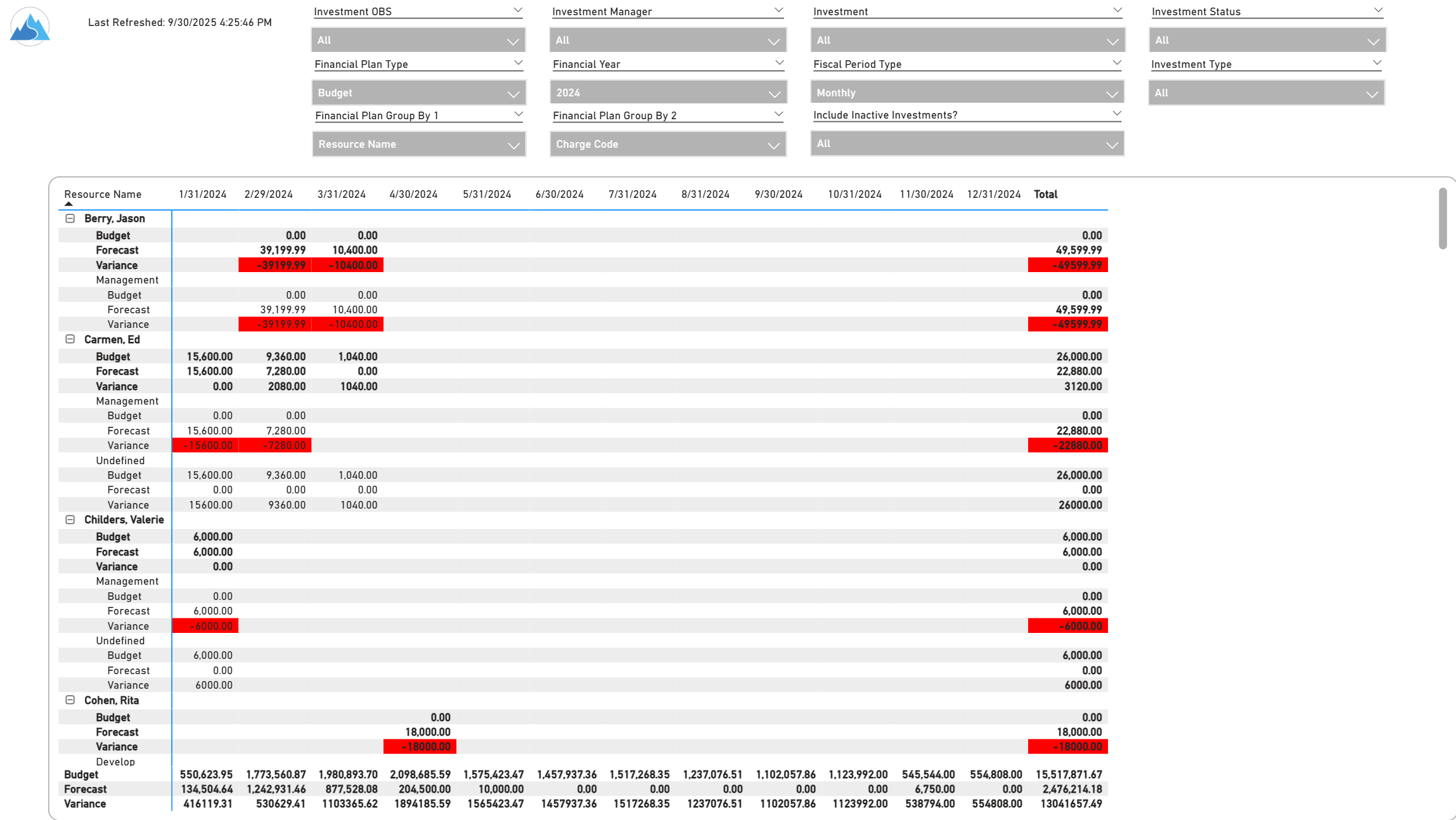Select the 9/30/2024 column header
Viewport: 1456px width, 820px height.
(x=778, y=194)
